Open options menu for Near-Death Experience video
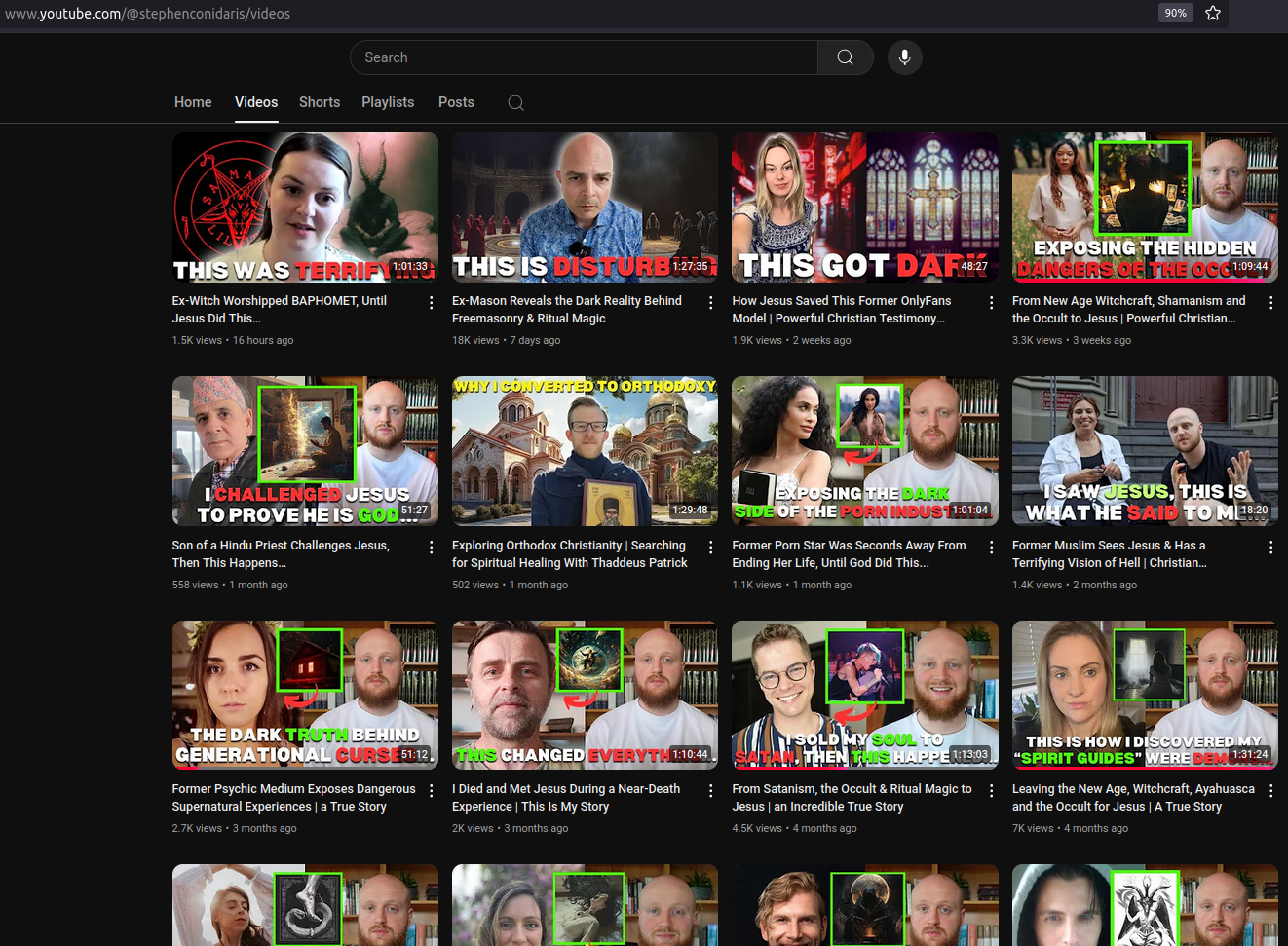Screen dimensions: 1288x946 tap(710, 791)
